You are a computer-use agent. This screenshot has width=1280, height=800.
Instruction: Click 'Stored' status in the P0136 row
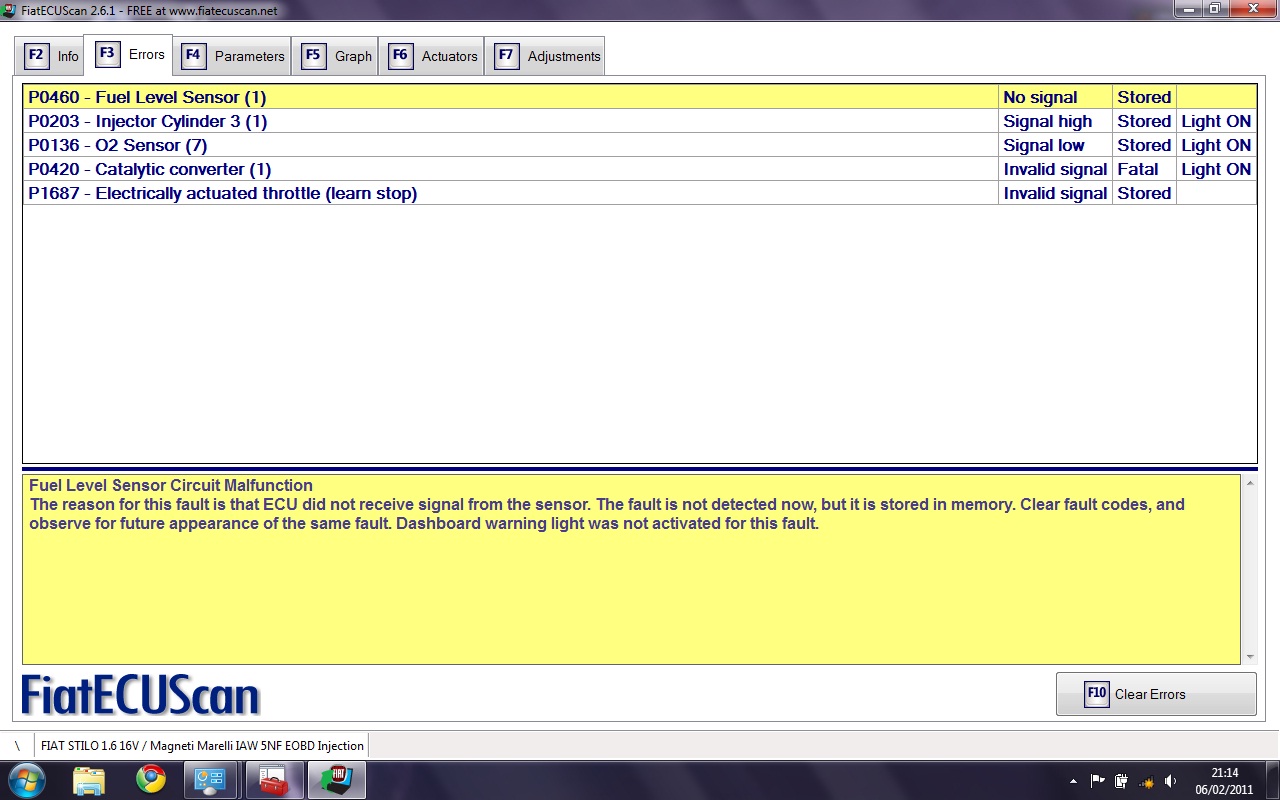click(x=1145, y=145)
